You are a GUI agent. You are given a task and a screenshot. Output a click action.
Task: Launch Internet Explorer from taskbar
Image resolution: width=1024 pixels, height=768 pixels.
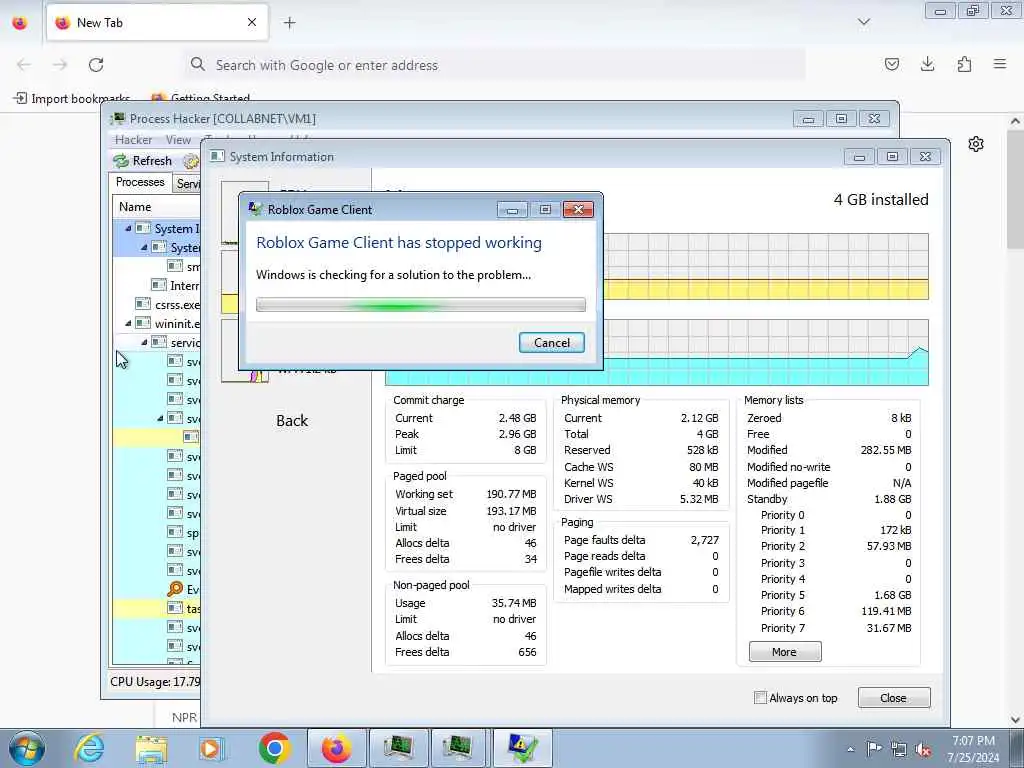[x=89, y=748]
